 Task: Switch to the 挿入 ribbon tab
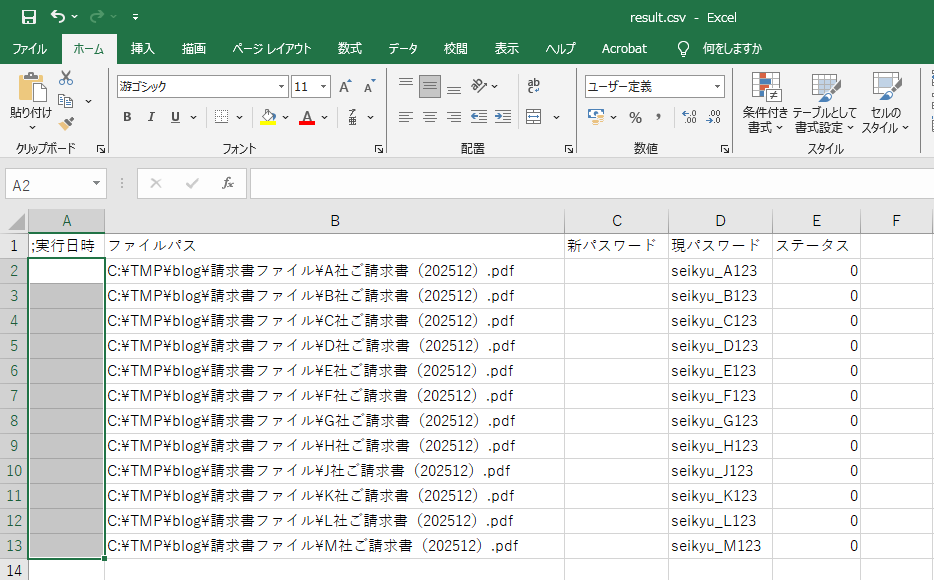point(142,48)
